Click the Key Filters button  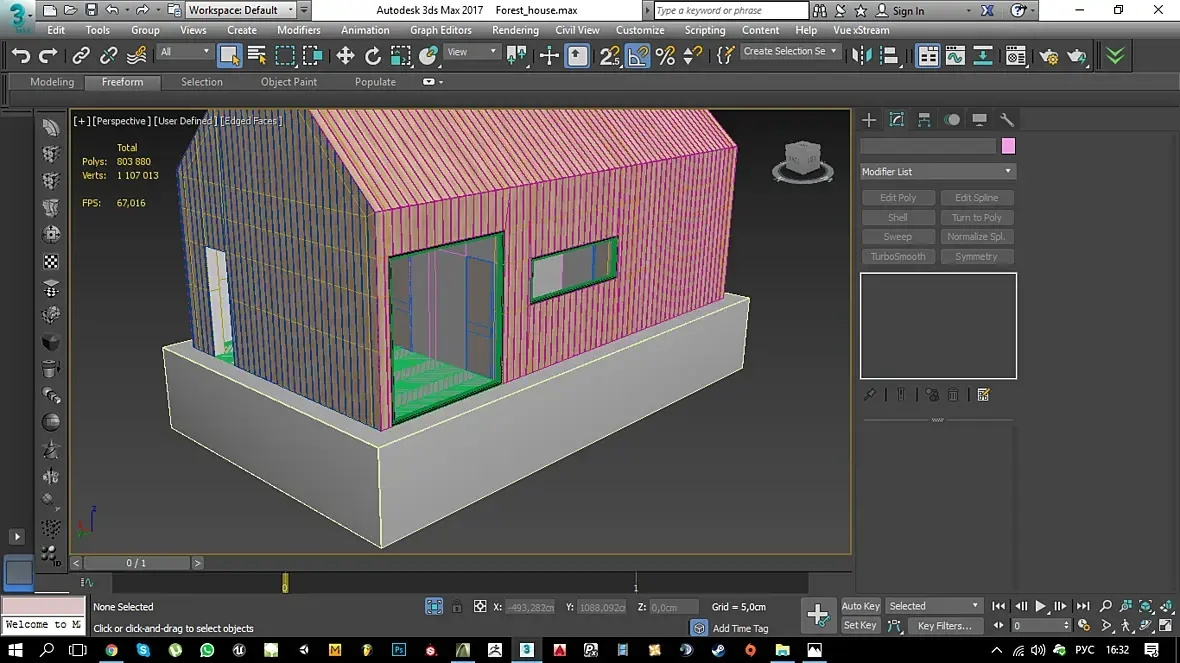pos(944,626)
